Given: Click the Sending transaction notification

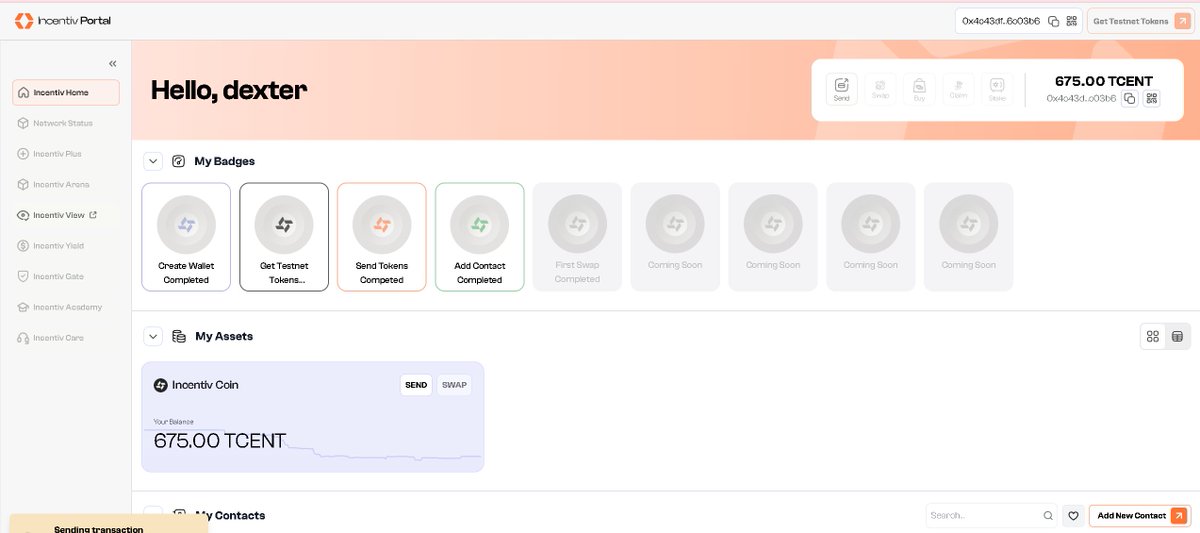Looking at the screenshot, I should (108, 525).
